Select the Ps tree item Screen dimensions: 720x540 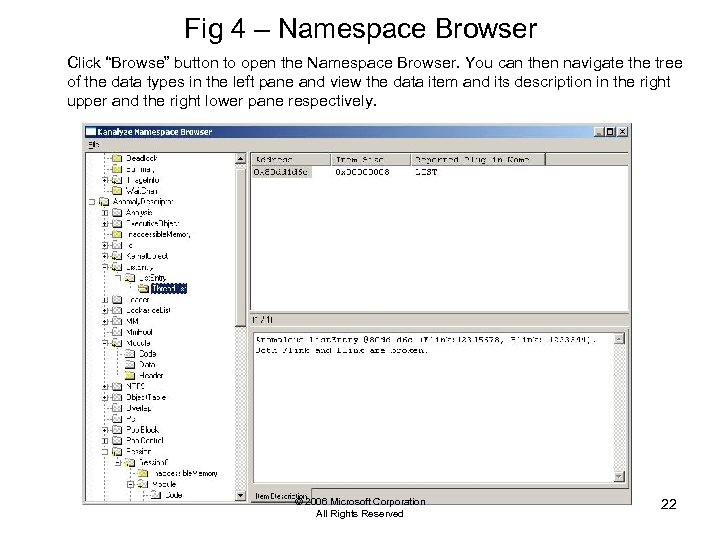(x=131, y=419)
